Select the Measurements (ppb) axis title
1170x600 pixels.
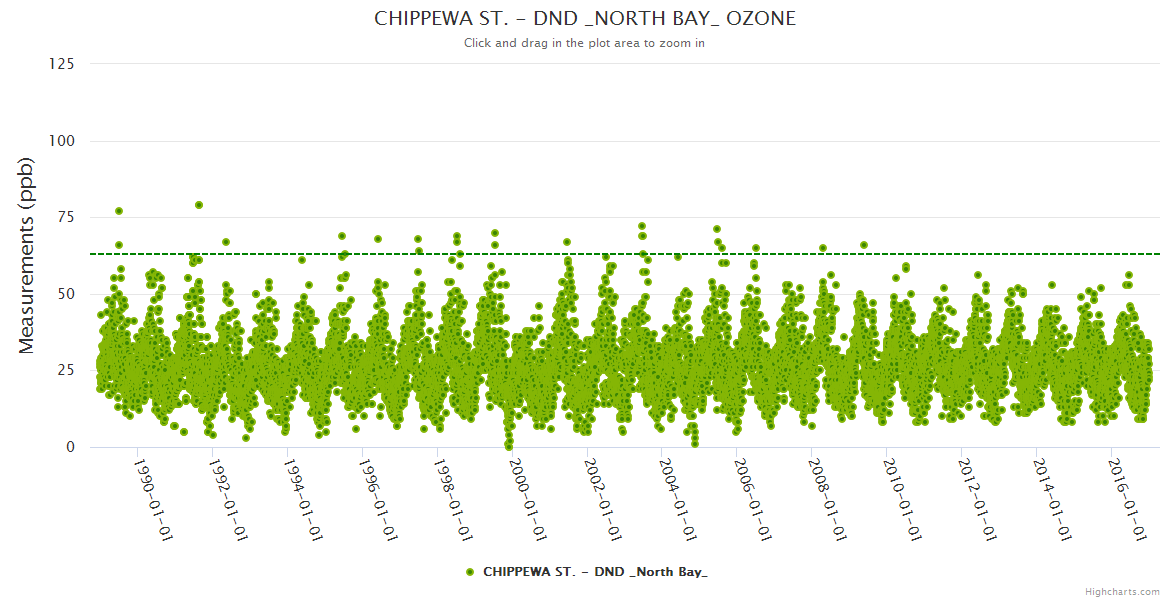[x=27, y=255]
